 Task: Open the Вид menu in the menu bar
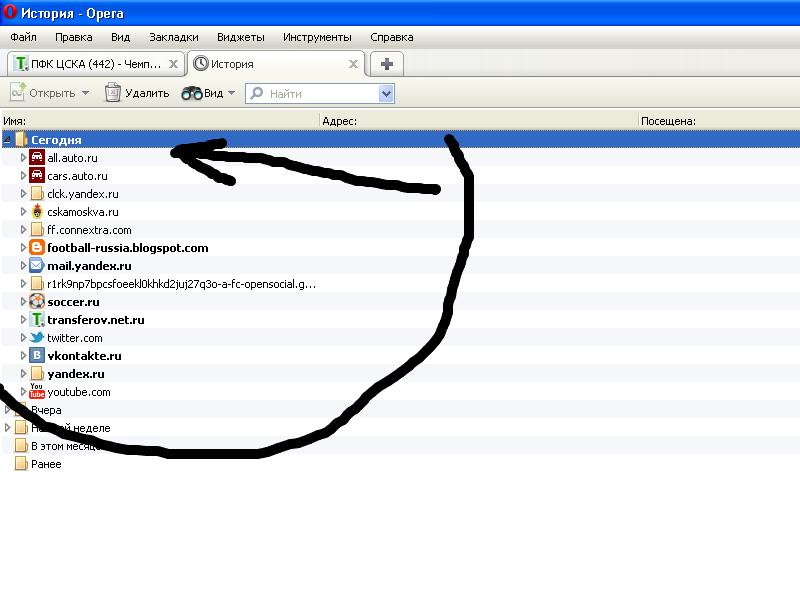coord(120,37)
